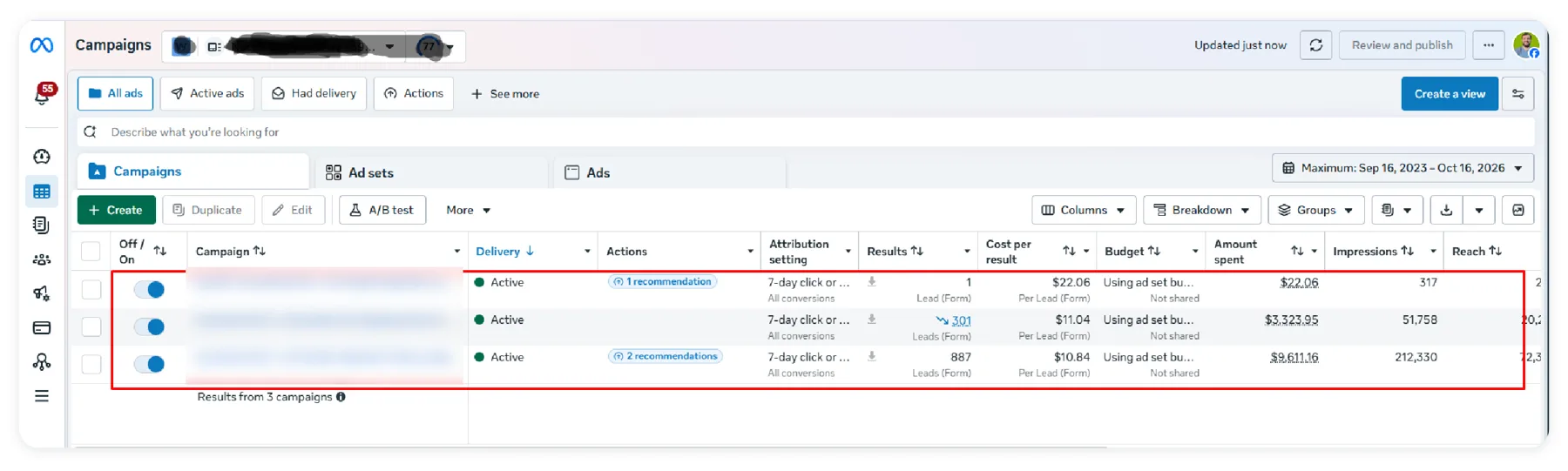Tick checkbox for the $3,323.95 campaign row
Screen dimensions: 1568x471
(x=91, y=326)
